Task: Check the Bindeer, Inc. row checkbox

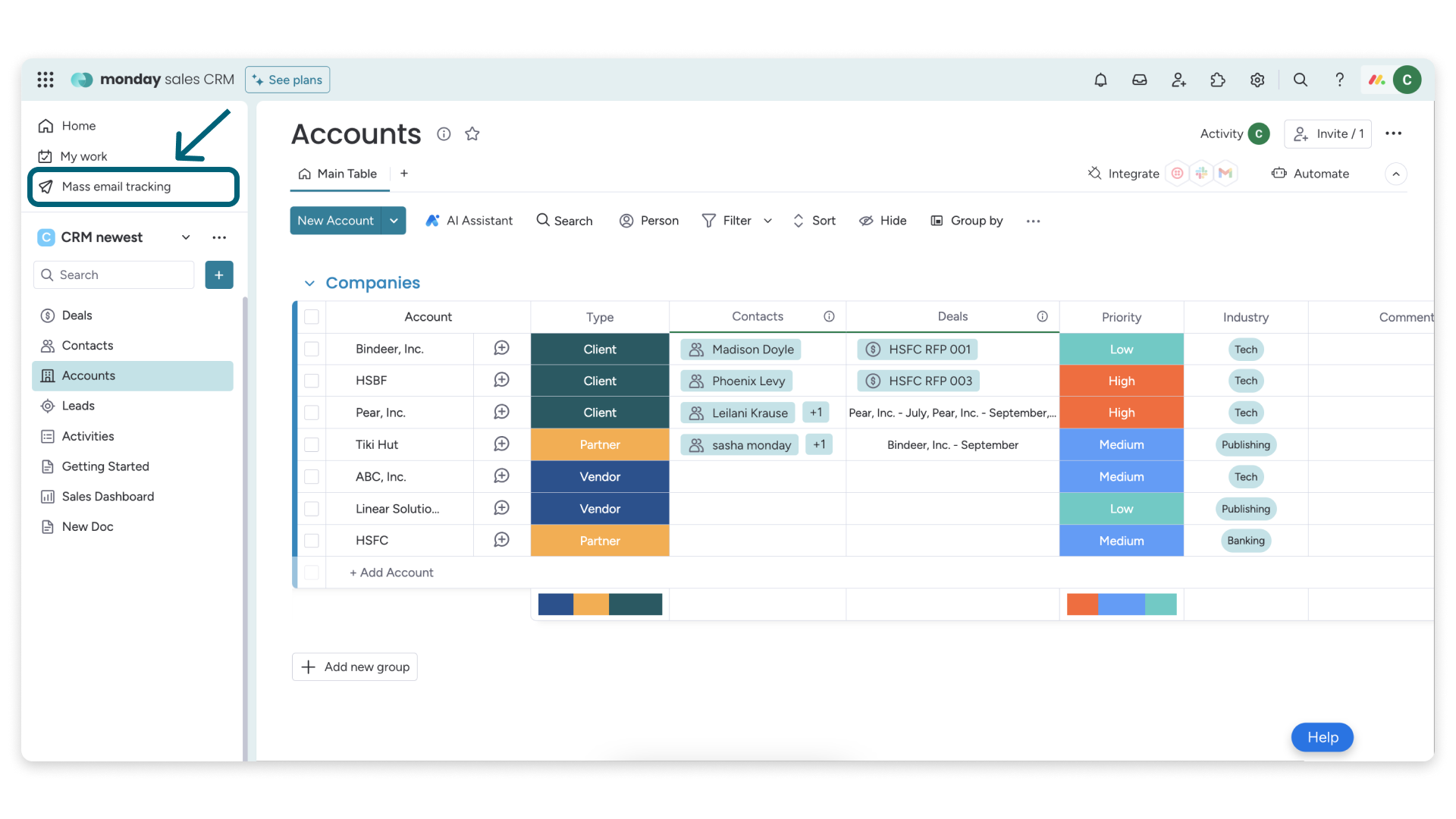Action: [312, 349]
